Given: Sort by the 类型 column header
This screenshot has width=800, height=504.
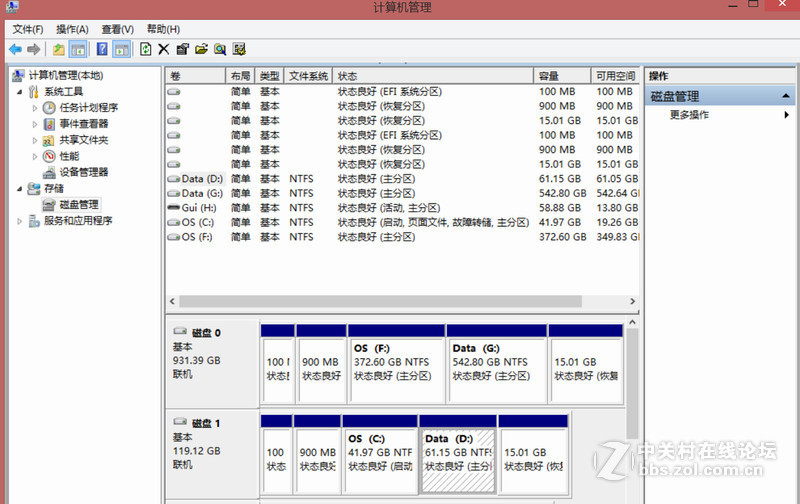Looking at the screenshot, I should (x=269, y=76).
